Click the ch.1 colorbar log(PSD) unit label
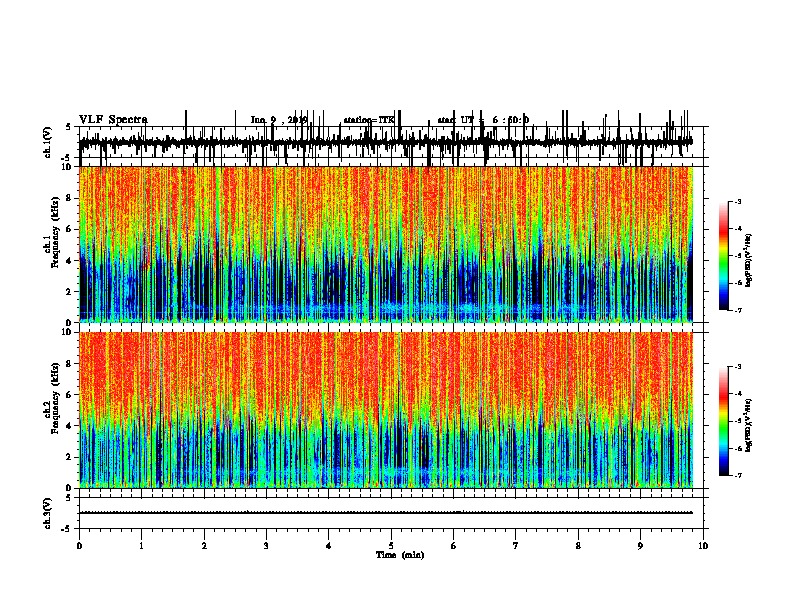The image size is (792, 612). [x=749, y=260]
